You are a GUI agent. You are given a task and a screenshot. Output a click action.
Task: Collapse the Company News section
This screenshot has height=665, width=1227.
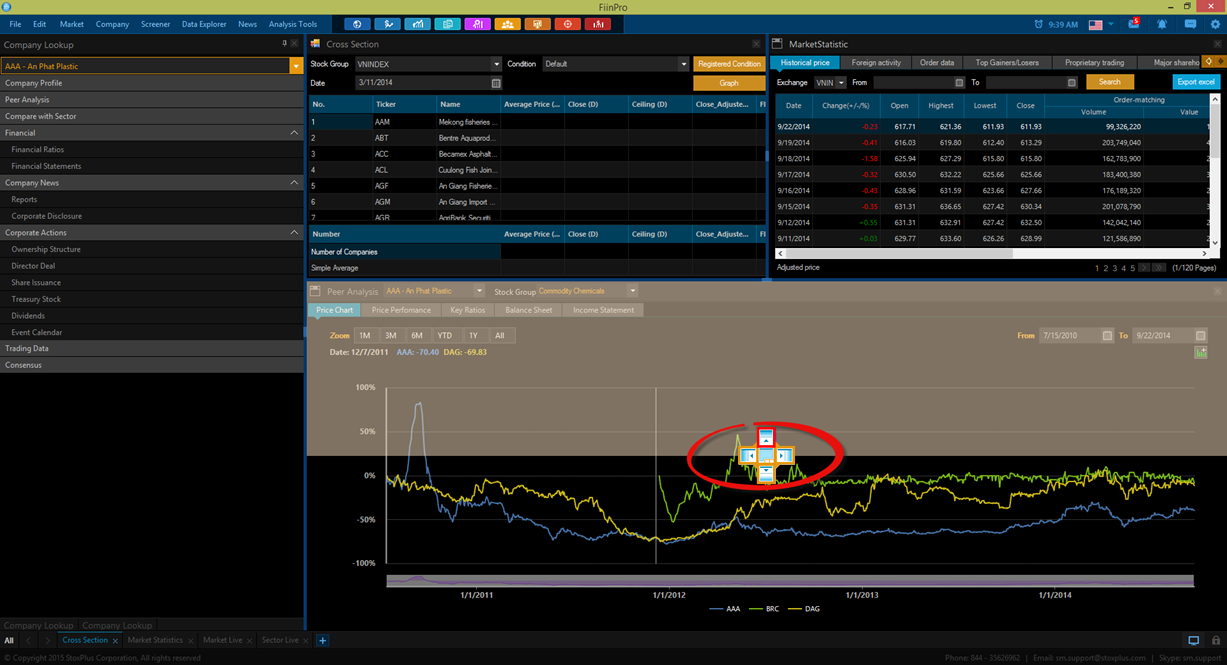[294, 183]
